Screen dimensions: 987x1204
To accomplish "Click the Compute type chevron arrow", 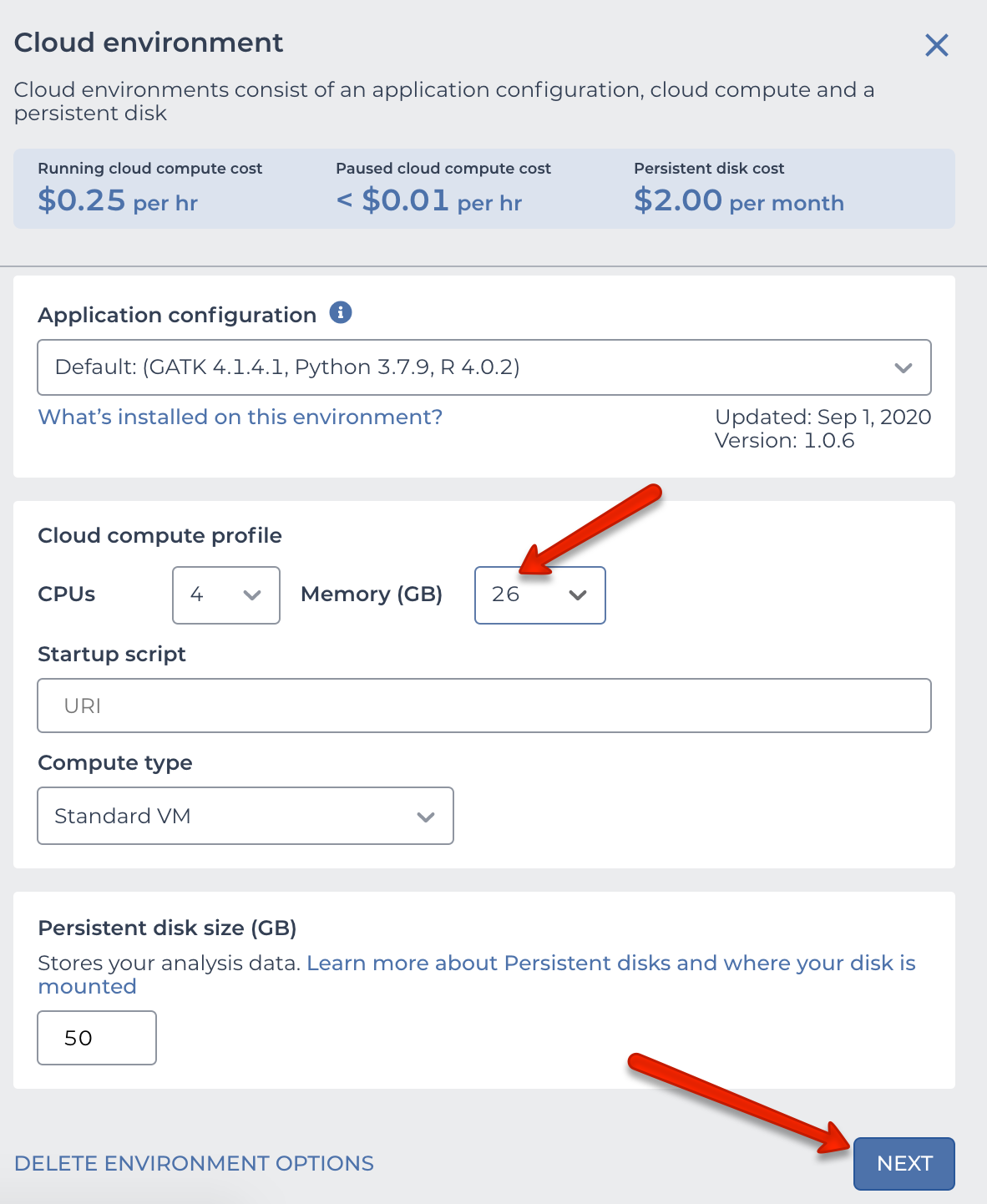I will pyautogui.click(x=426, y=817).
